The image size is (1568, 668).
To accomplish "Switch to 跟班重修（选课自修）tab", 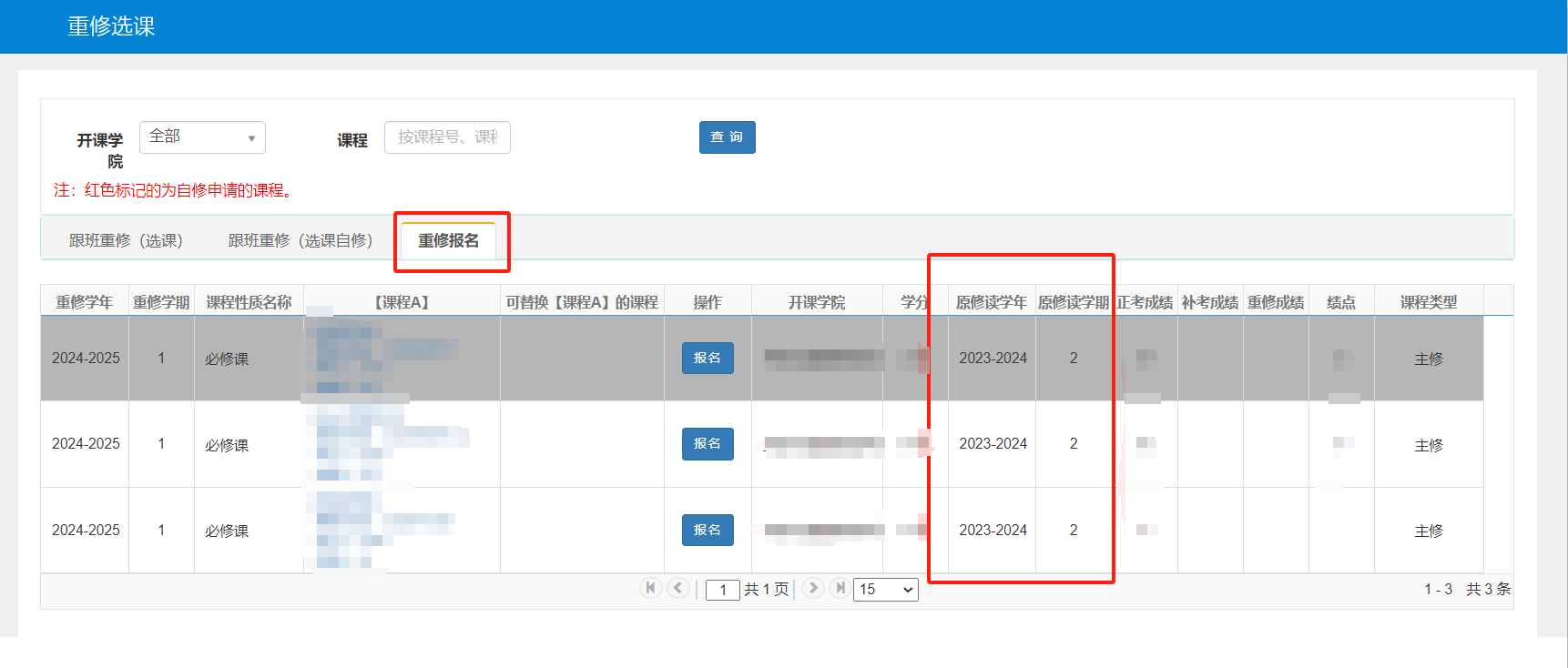I will click(x=300, y=241).
